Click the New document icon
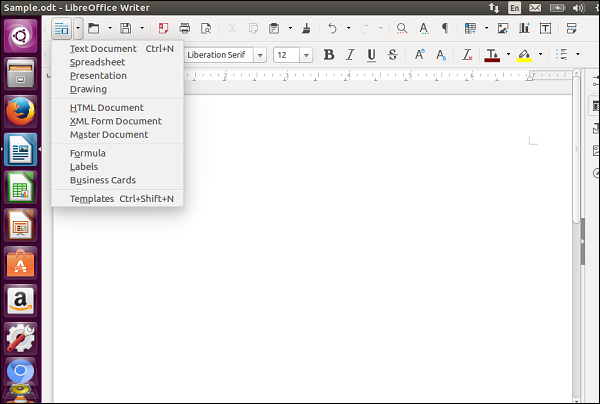Image resolution: width=600 pixels, height=404 pixels. click(x=62, y=28)
